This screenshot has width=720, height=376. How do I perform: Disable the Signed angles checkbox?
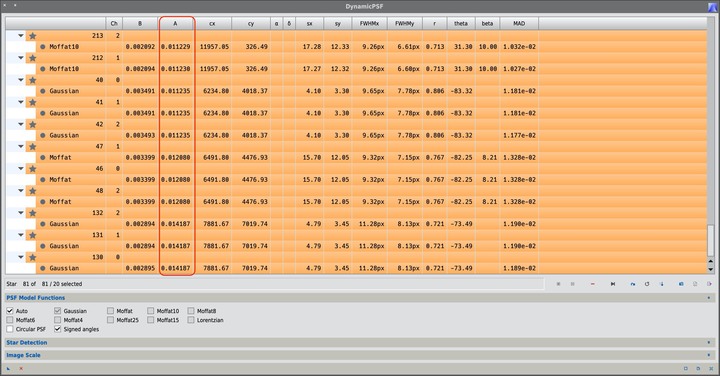pyautogui.click(x=57, y=329)
